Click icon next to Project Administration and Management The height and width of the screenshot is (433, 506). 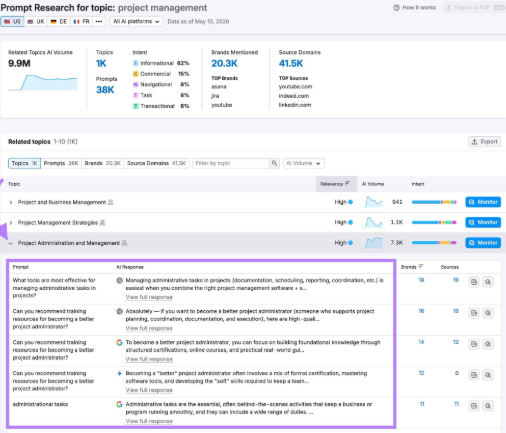[x=124, y=243]
